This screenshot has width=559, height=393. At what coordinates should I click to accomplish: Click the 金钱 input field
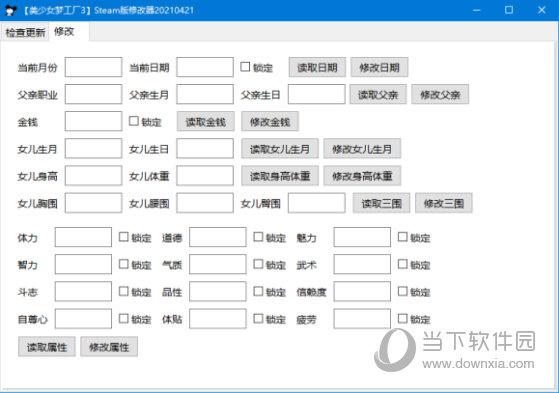pyautogui.click(x=93, y=121)
